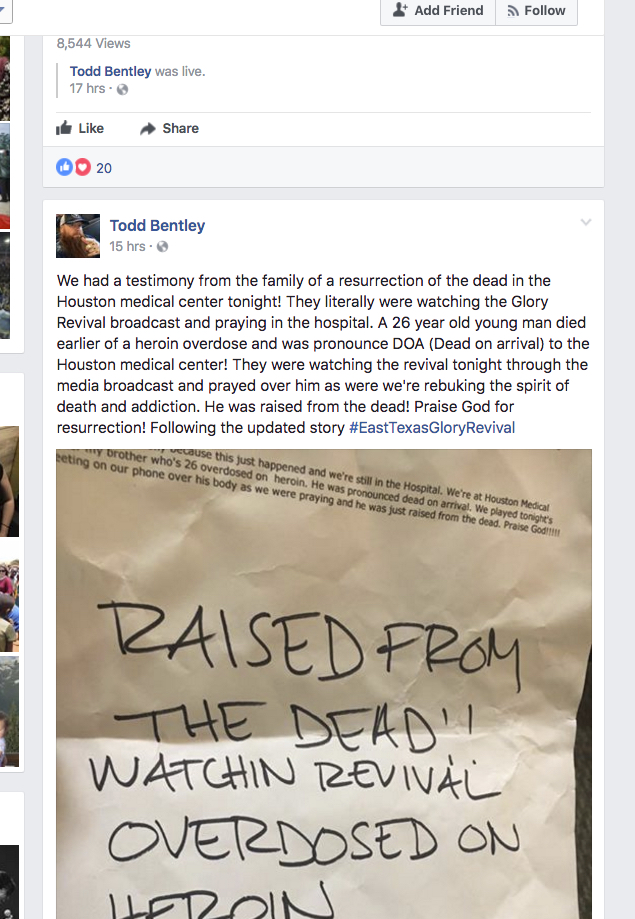This screenshot has height=919, width=635.
Task: Click Todd Bentley's profile picture thumbnail
Action: [x=78, y=236]
